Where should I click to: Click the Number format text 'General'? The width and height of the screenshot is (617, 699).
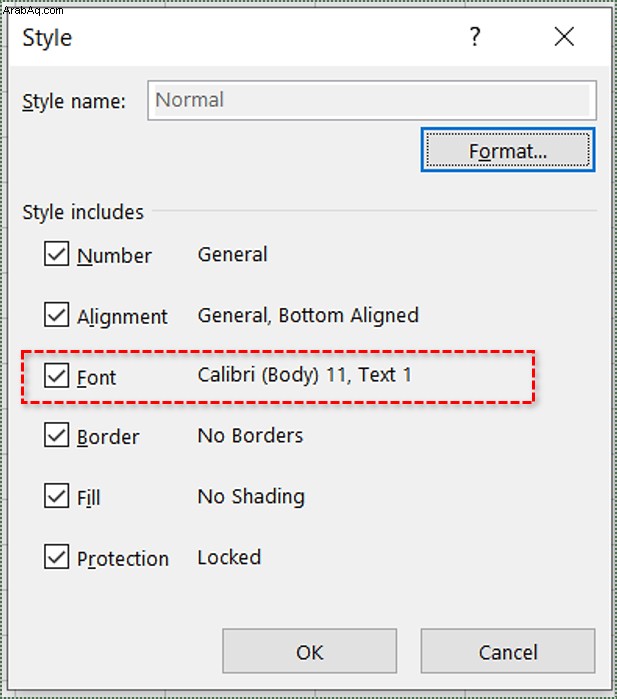[x=231, y=255]
